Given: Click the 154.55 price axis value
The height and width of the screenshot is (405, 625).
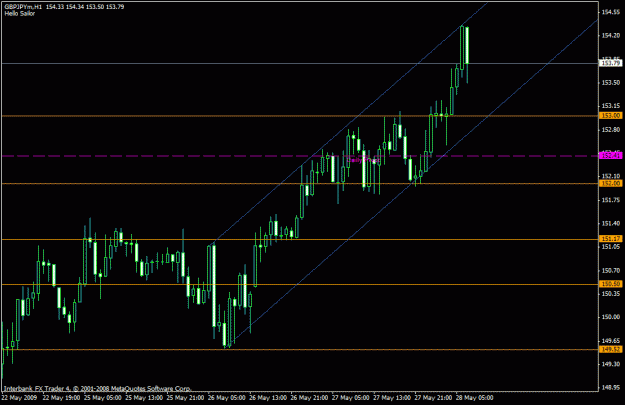Looking at the screenshot, I should 611,12.
